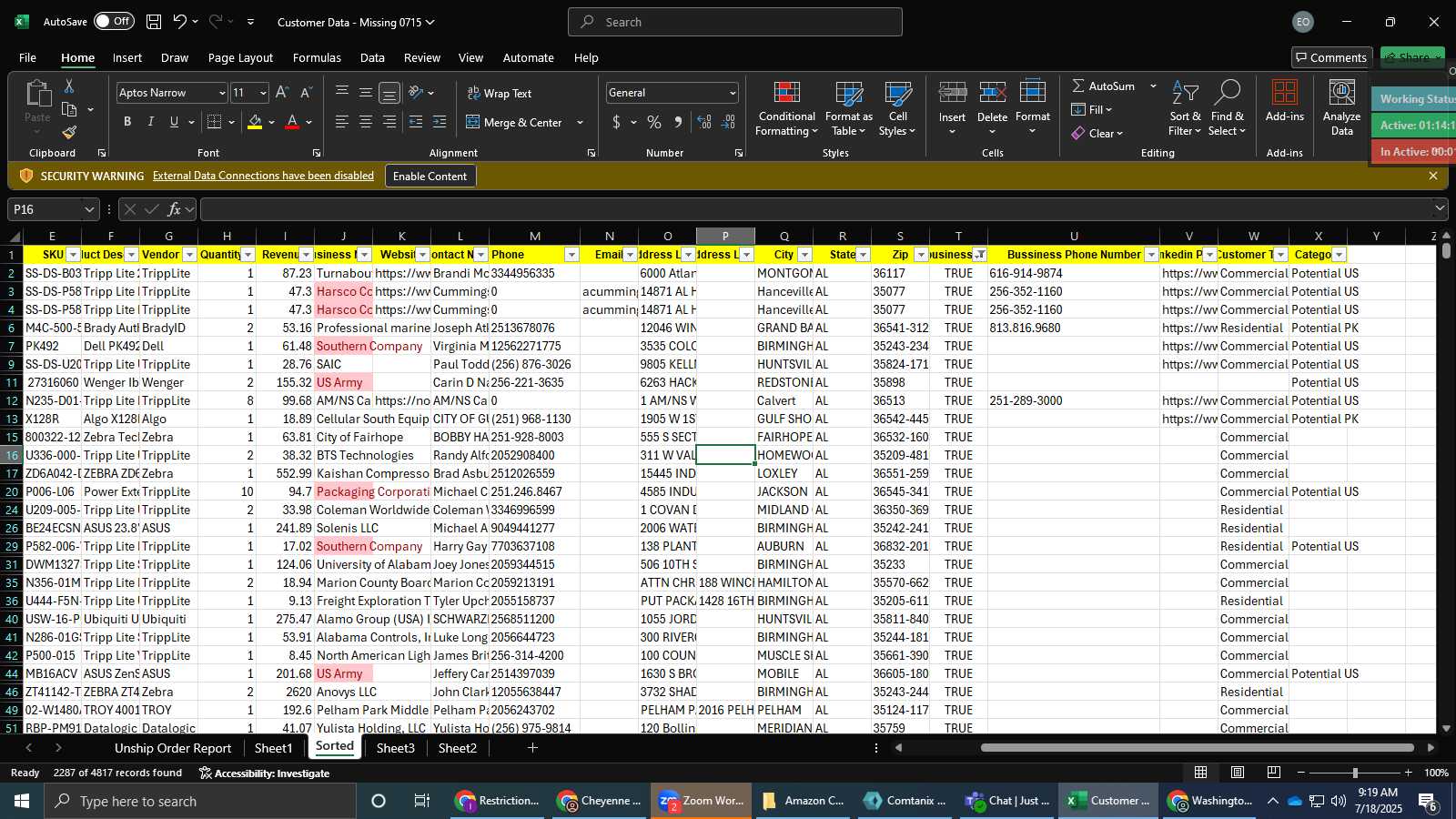
Task: Open State column filter dropdown
Action: 863,255
